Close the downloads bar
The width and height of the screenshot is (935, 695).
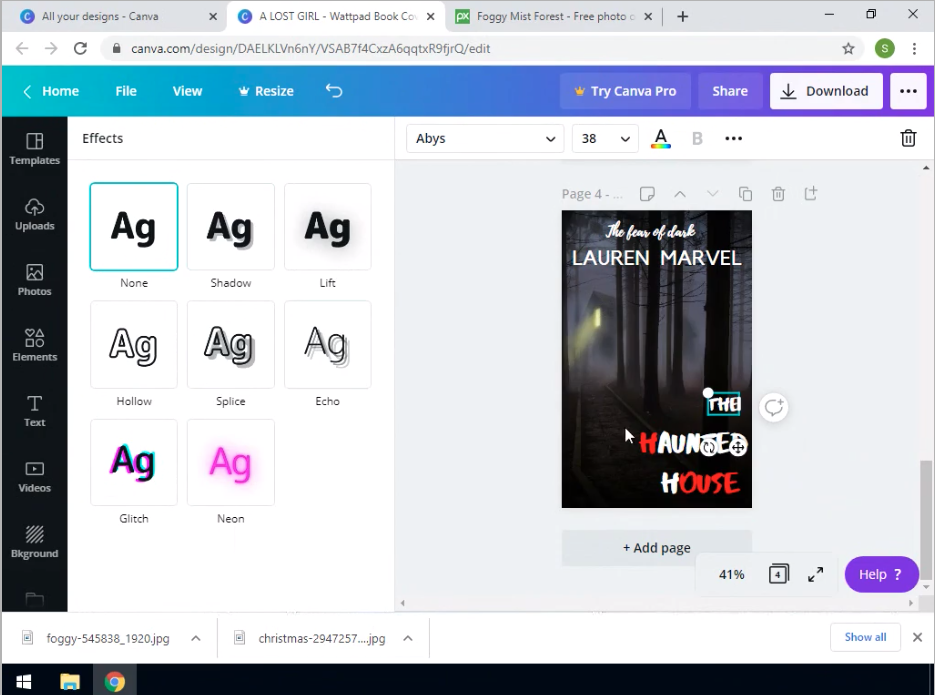pyautogui.click(x=917, y=637)
